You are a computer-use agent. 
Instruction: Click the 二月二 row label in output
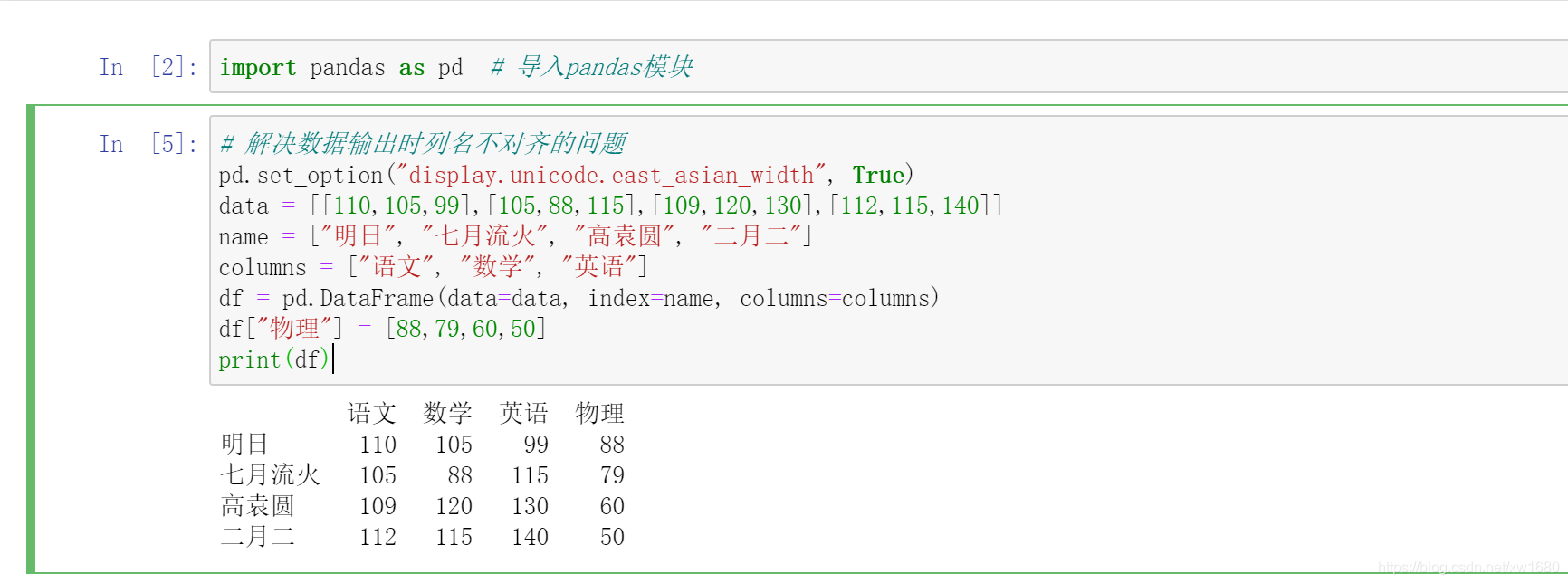(257, 536)
